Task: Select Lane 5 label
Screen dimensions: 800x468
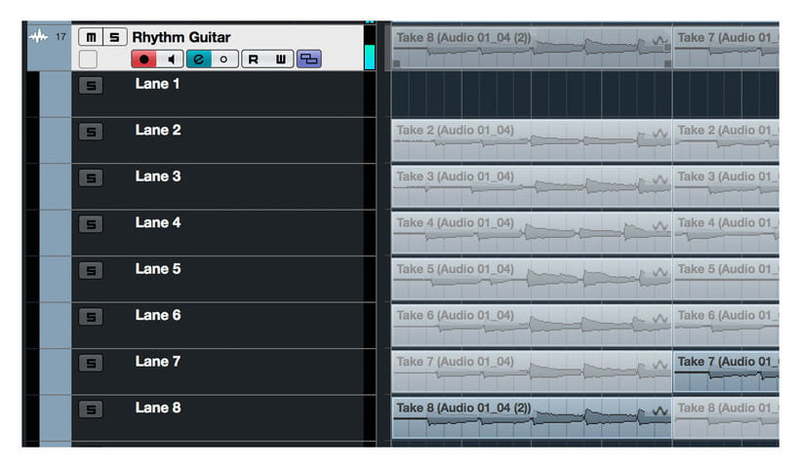Action: [x=158, y=269]
